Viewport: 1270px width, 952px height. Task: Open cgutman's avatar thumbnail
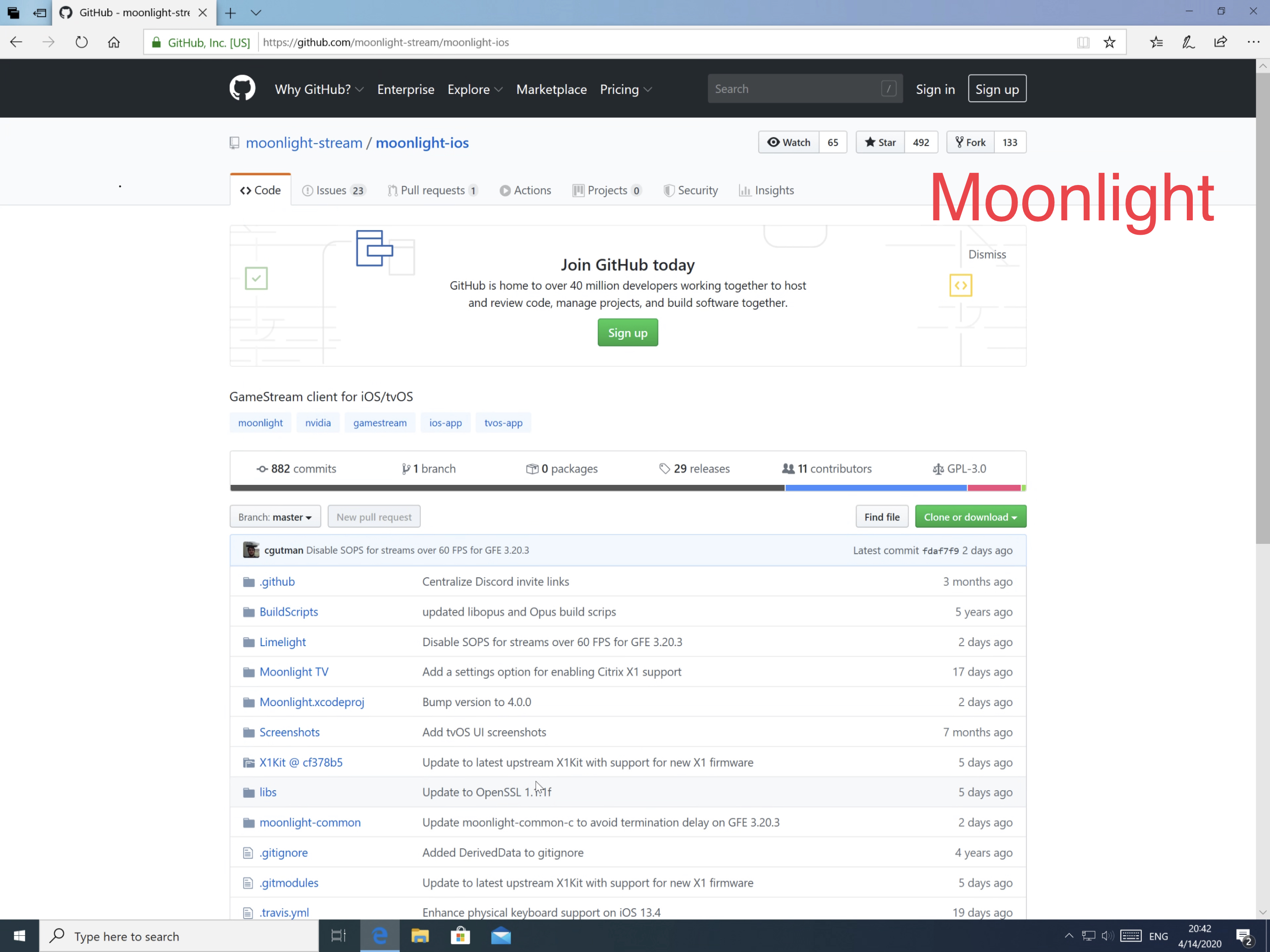(x=251, y=550)
